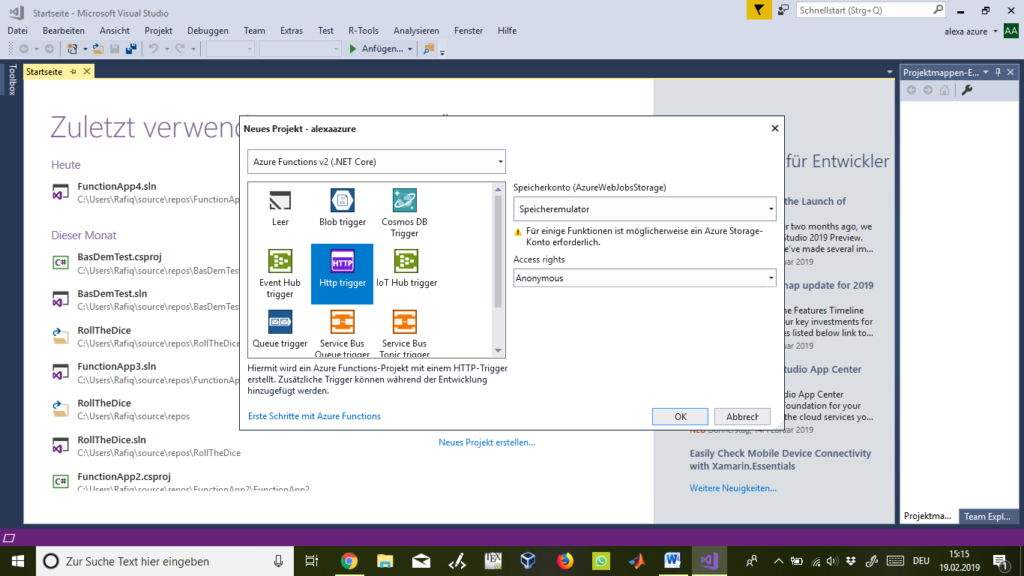
Task: Click the feedback notification flag icon
Action: [759, 10]
